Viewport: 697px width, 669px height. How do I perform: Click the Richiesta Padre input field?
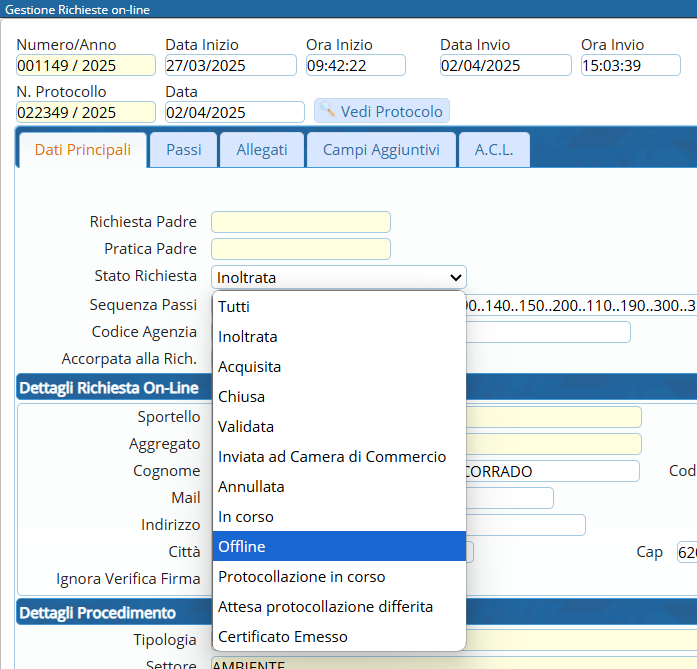coord(300,222)
